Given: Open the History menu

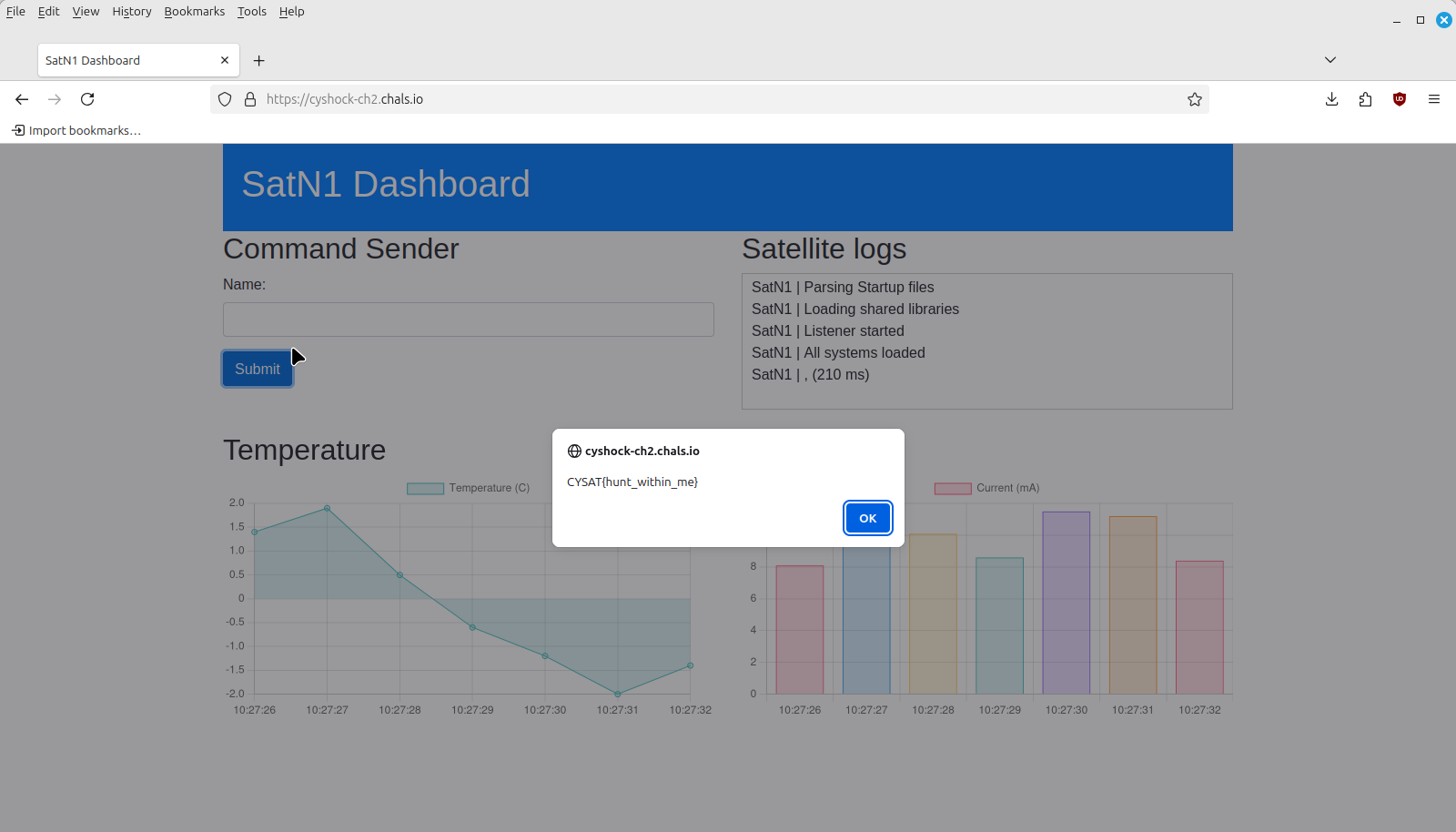Looking at the screenshot, I should coord(131,11).
